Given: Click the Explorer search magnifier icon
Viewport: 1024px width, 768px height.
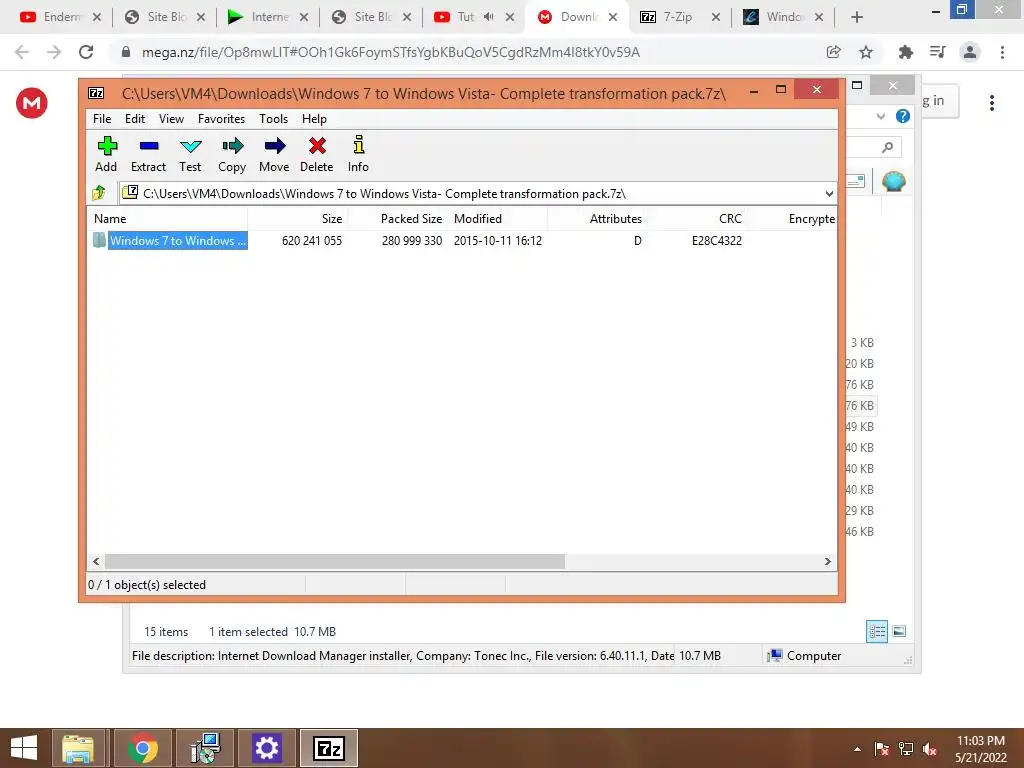Looking at the screenshot, I should (887, 148).
